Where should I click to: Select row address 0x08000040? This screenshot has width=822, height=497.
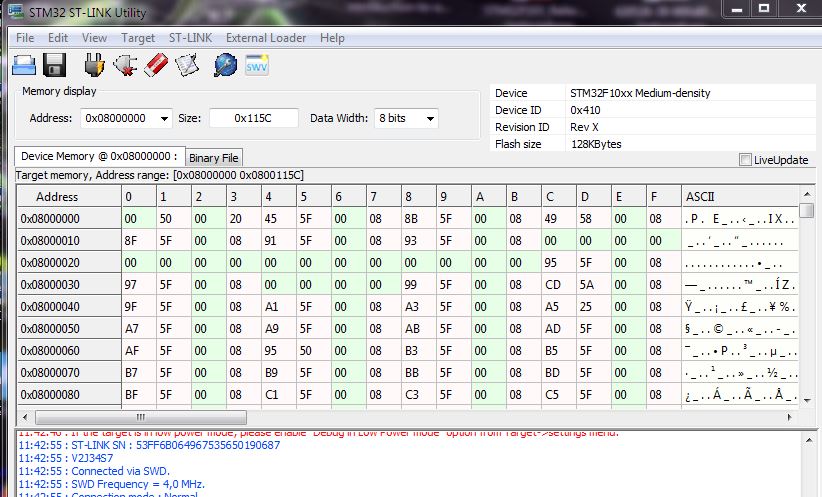tap(69, 307)
